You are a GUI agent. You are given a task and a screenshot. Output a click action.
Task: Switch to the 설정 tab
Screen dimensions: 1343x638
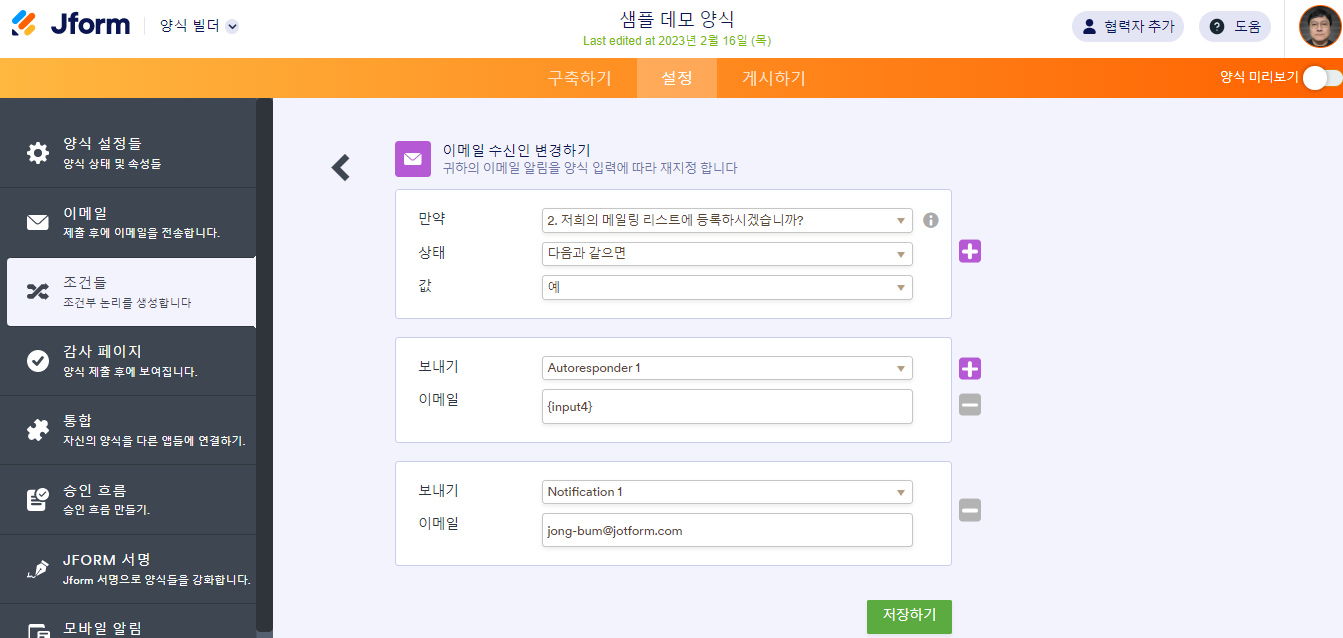point(677,78)
